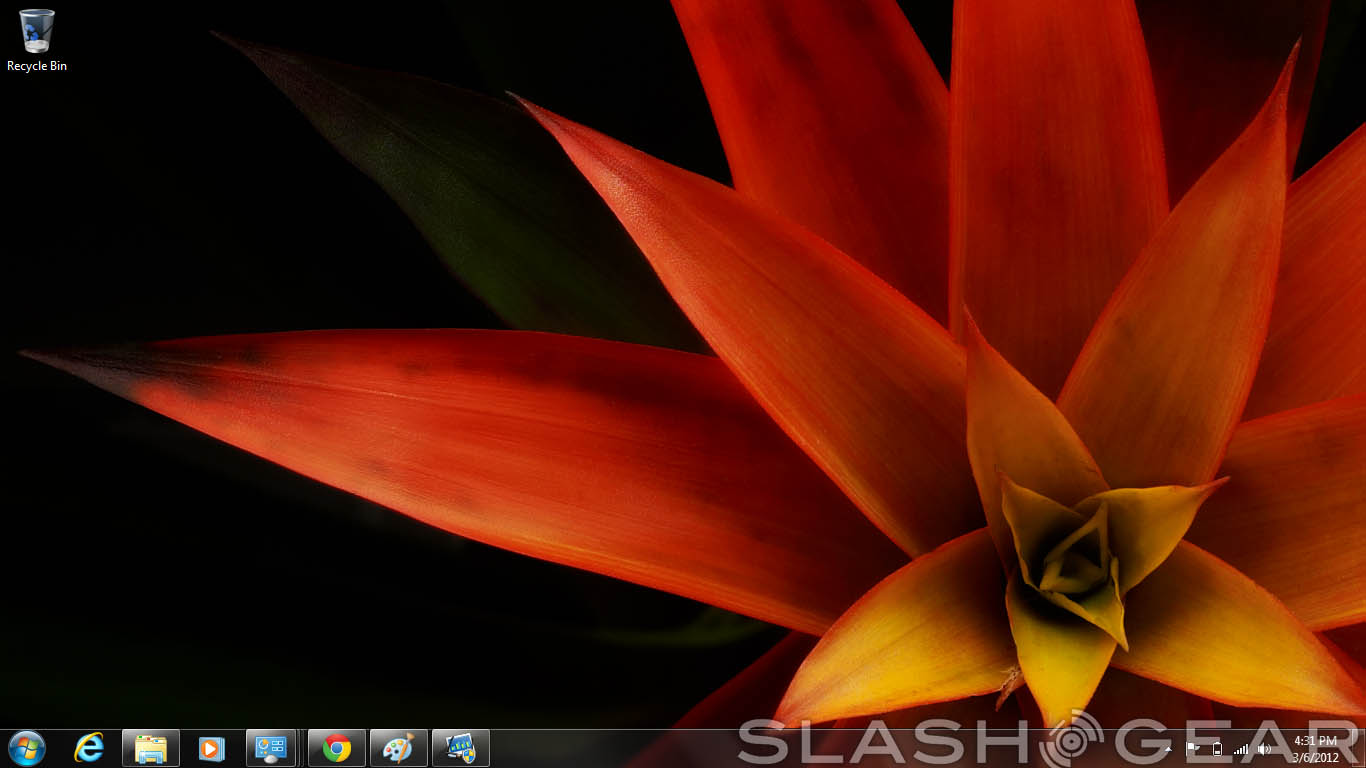This screenshot has width=1366, height=768.
Task: Click taskbar divider left of Chrome
Action: [x=302, y=748]
